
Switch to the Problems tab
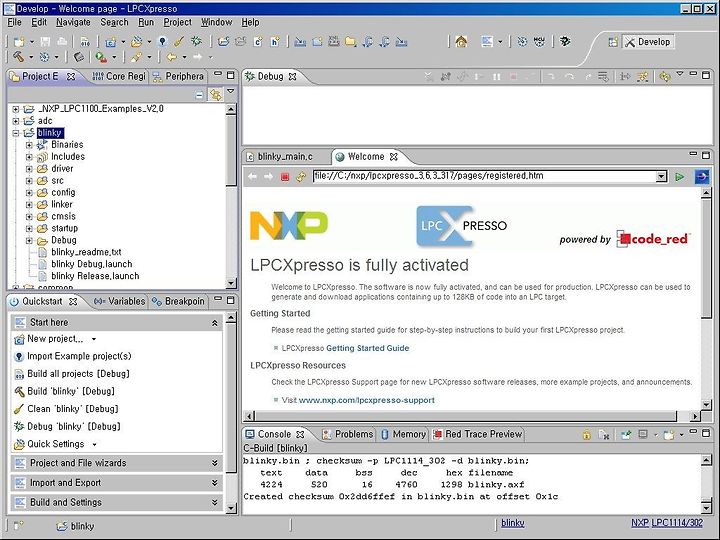pos(348,434)
